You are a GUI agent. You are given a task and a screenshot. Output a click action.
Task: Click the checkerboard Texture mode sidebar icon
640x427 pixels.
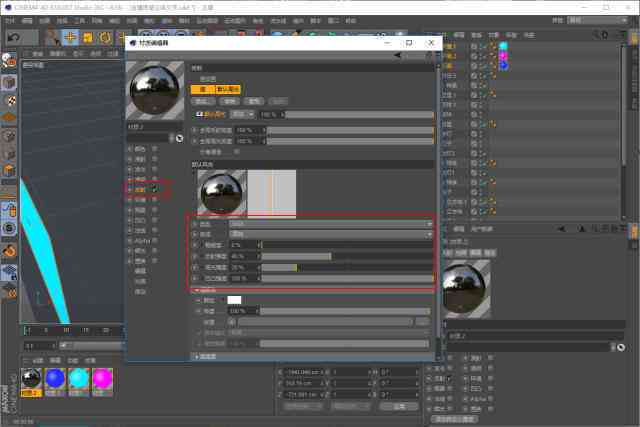click(x=9, y=100)
